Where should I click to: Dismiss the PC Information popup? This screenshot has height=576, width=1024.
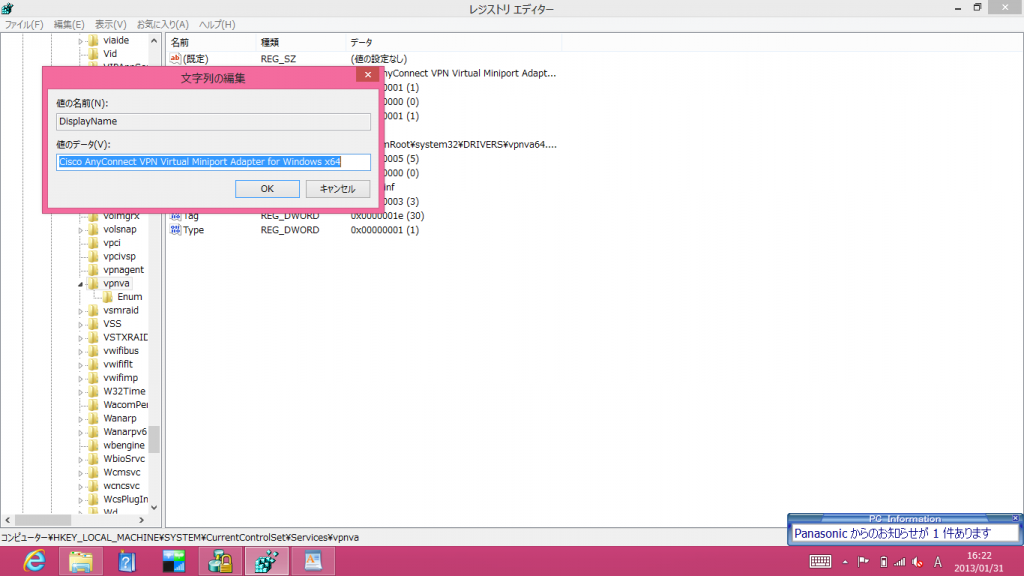(x=1016, y=519)
